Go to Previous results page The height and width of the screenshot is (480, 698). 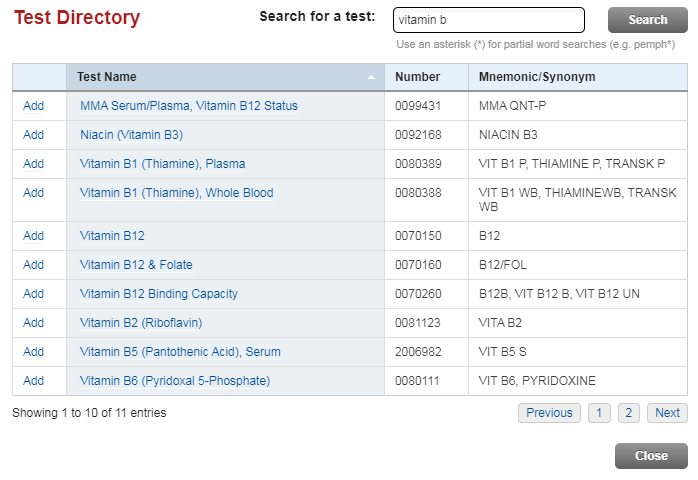[x=549, y=413]
